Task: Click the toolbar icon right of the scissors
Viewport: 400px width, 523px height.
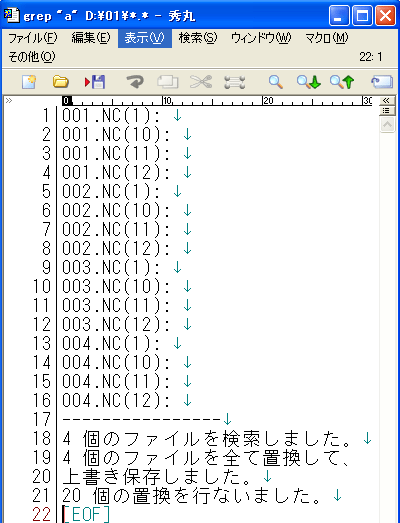Action: (235, 82)
